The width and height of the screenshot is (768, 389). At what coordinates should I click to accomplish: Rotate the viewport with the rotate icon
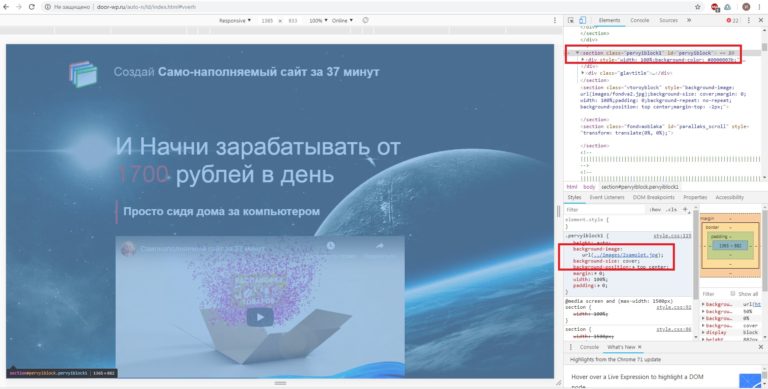[x=365, y=20]
